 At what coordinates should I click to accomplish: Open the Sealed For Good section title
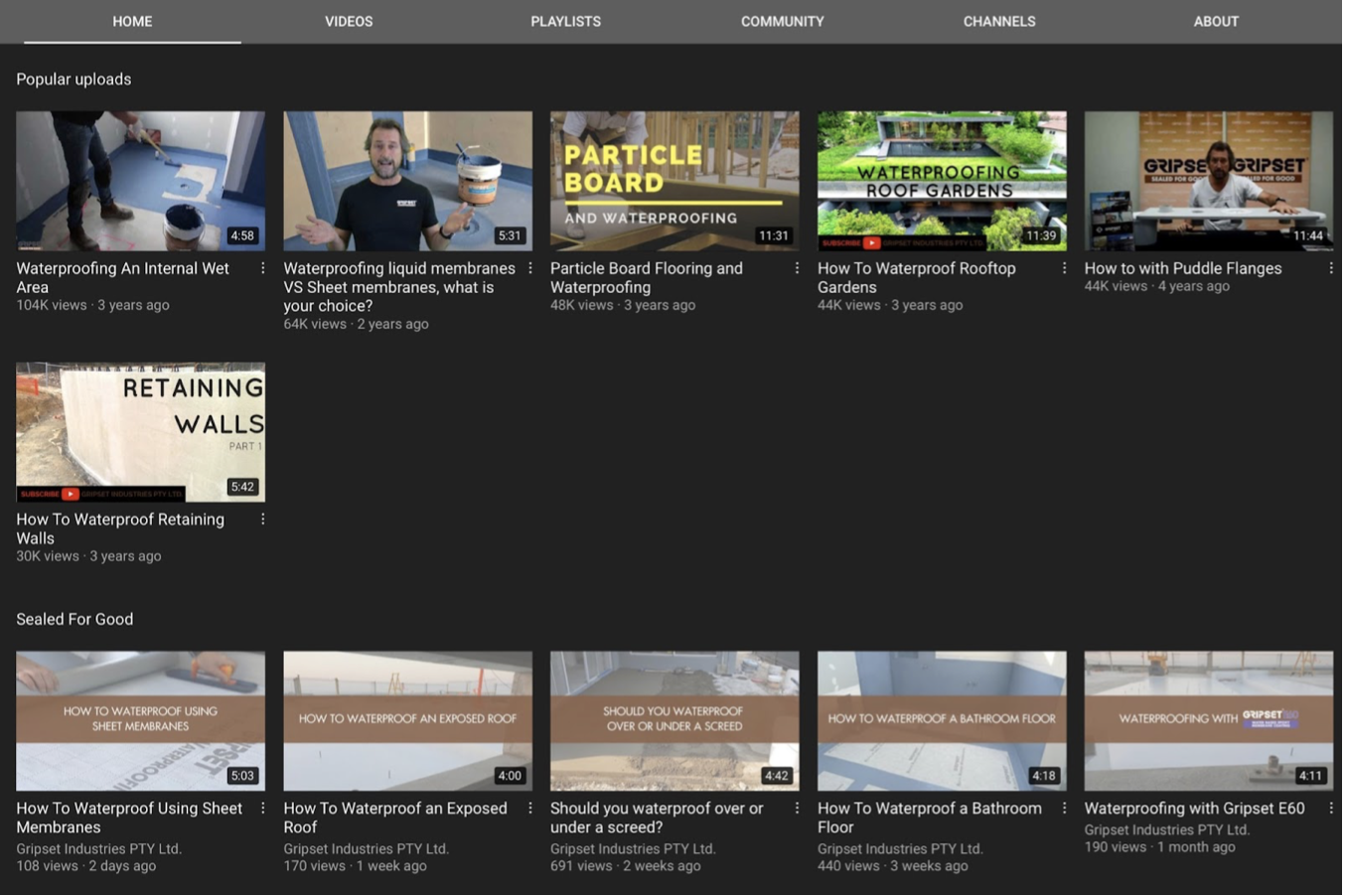pos(75,619)
